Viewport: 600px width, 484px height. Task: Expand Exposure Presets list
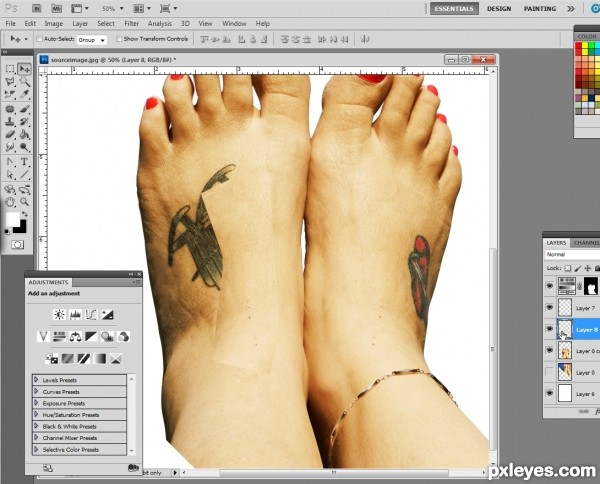point(36,403)
